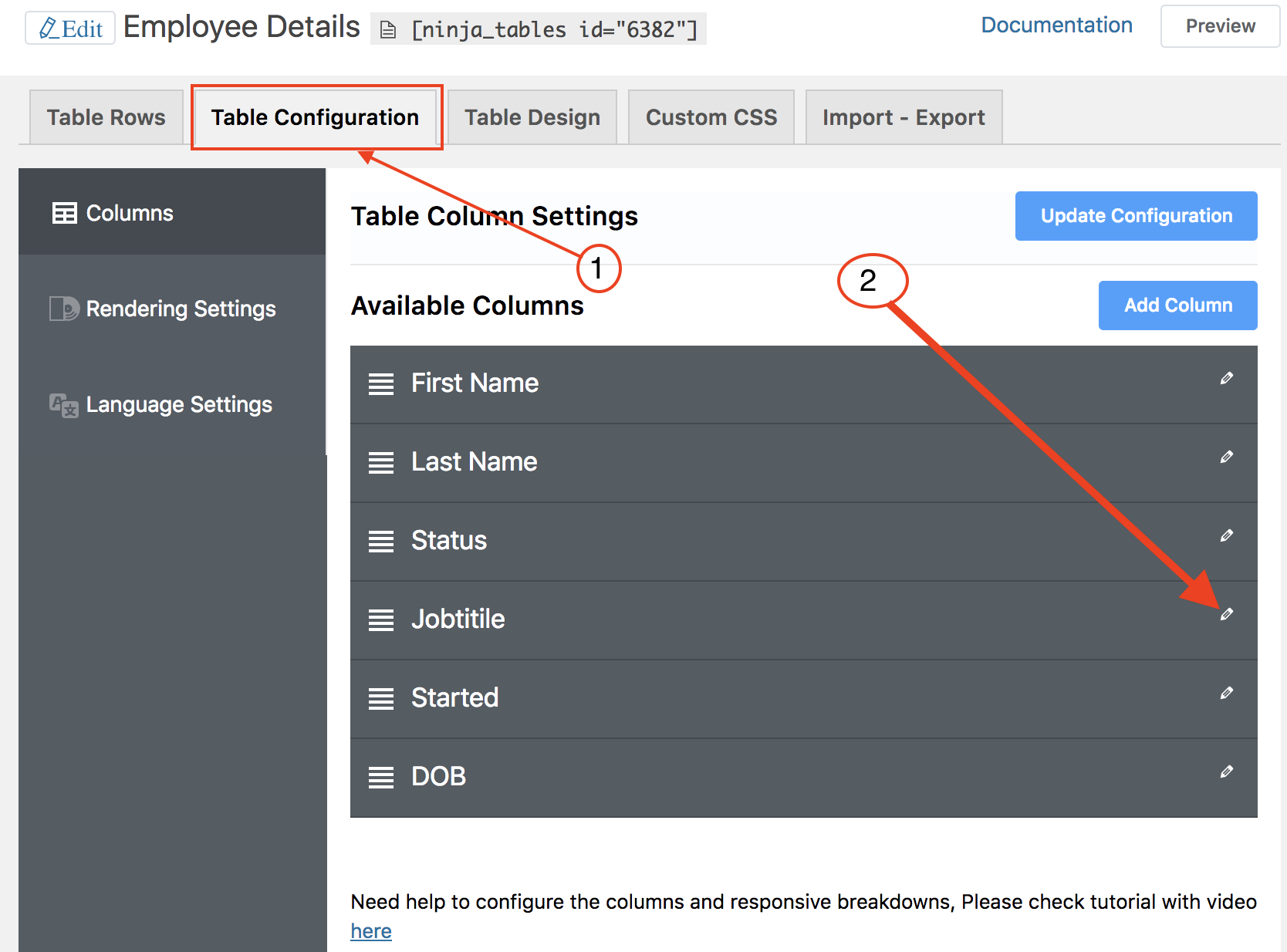
Task: Open Status column edit pencil icon
Action: tap(1227, 535)
